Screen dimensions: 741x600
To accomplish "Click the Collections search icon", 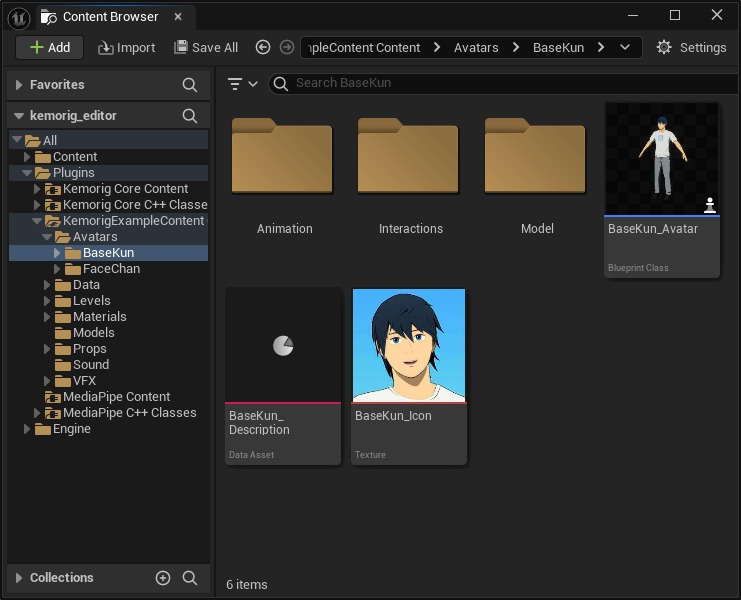I will pyautogui.click(x=190, y=578).
